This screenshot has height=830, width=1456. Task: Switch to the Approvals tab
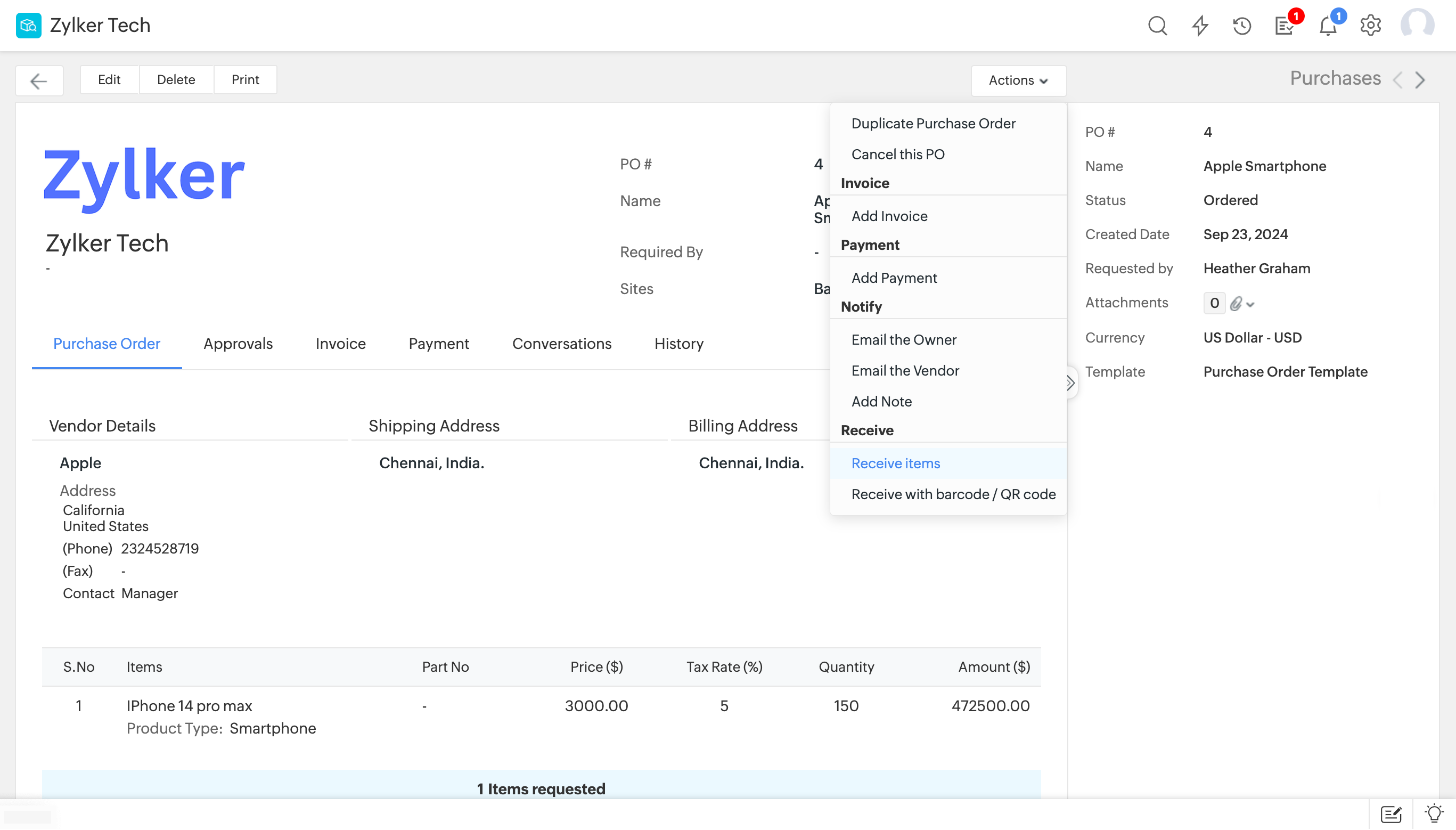[238, 344]
